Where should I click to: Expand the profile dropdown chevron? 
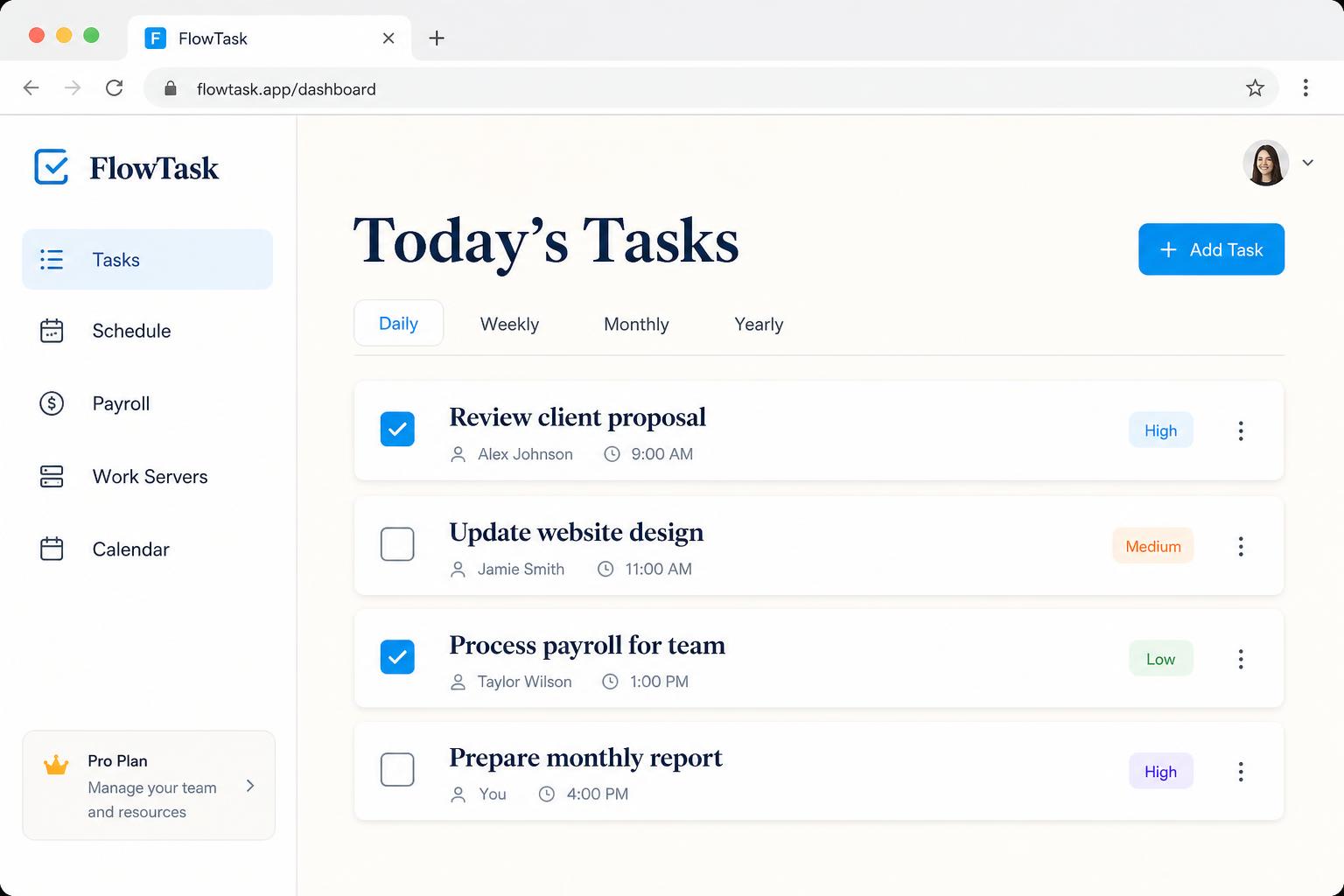coord(1308,163)
